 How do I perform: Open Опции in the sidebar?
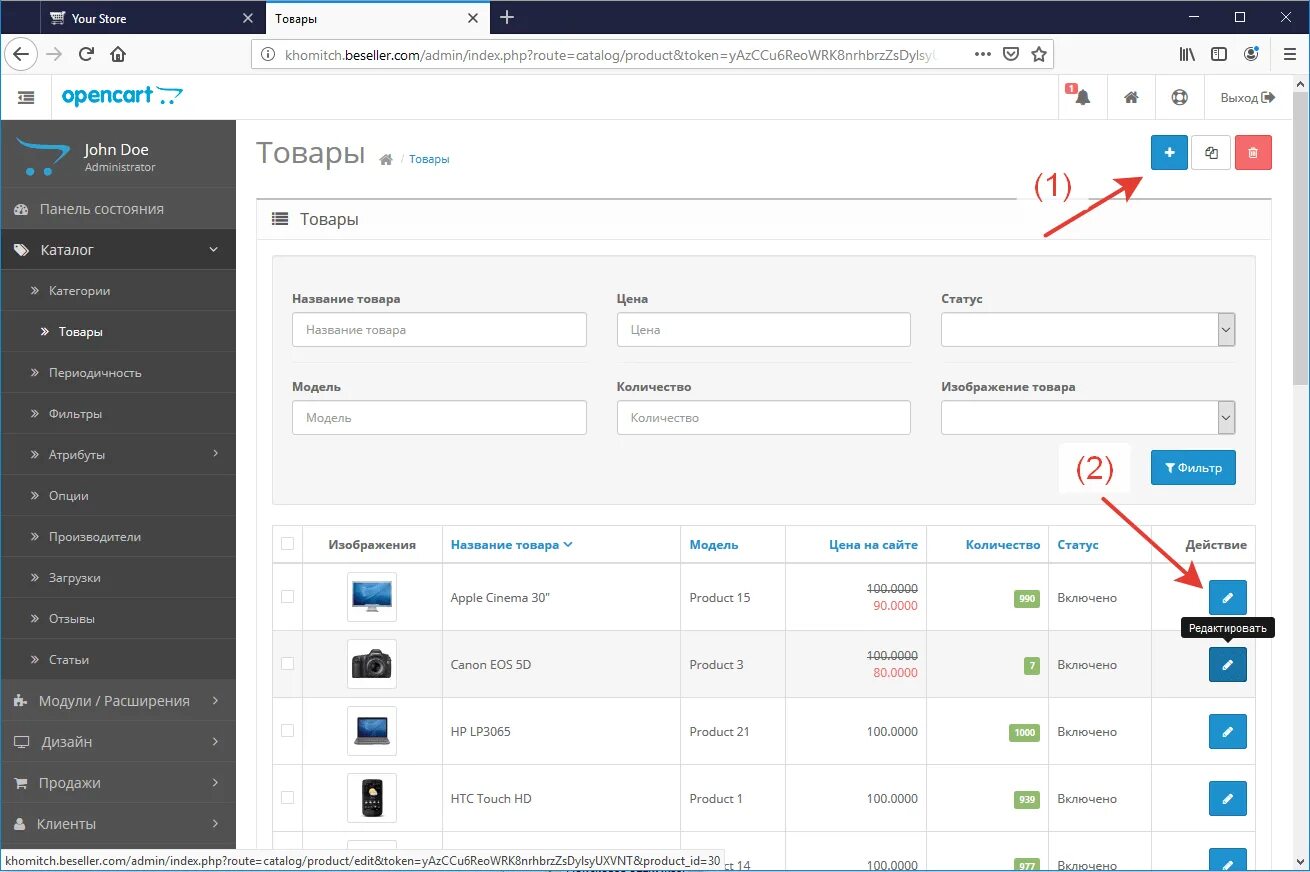[x=118, y=495]
